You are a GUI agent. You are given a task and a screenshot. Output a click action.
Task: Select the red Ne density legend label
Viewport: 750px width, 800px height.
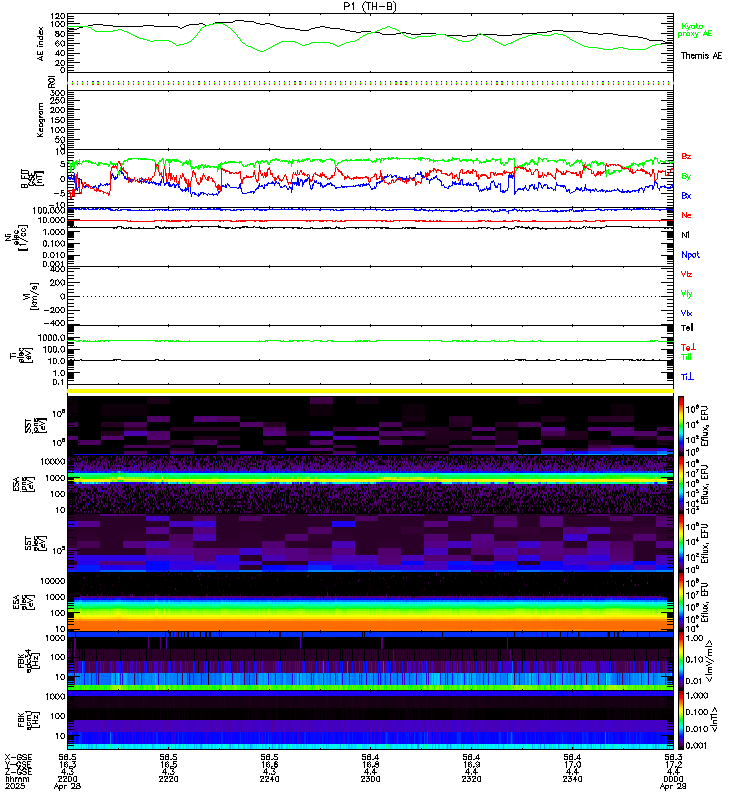coord(686,215)
